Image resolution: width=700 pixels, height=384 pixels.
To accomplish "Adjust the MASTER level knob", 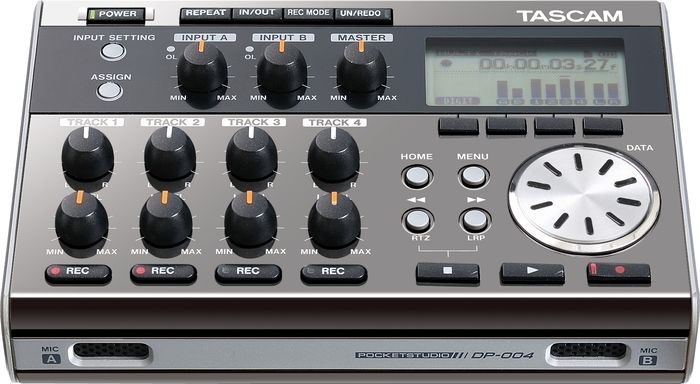I will pos(361,72).
